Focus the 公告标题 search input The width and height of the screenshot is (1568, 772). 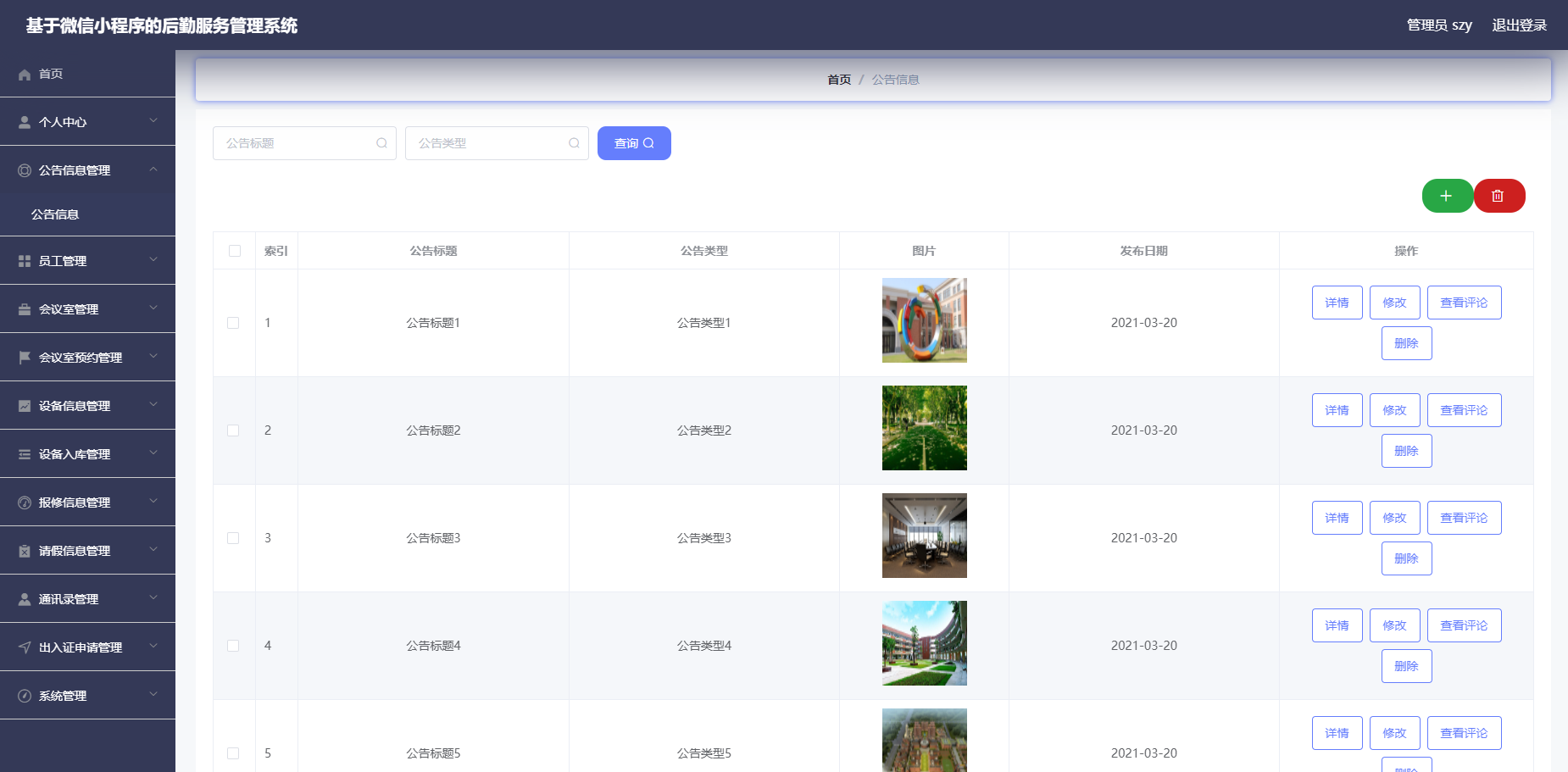pyautogui.click(x=304, y=143)
